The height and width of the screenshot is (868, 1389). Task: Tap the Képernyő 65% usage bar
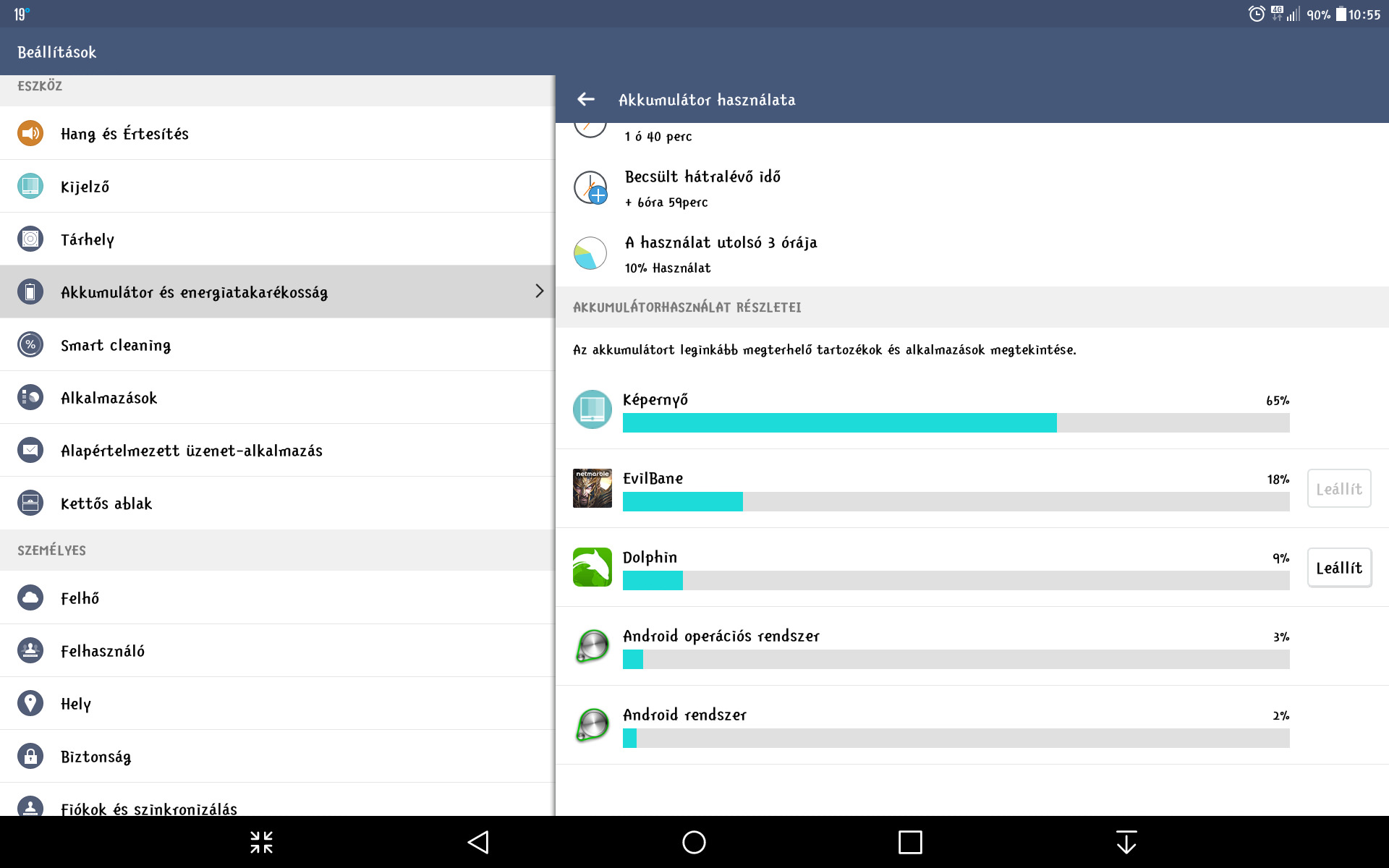tap(956, 423)
